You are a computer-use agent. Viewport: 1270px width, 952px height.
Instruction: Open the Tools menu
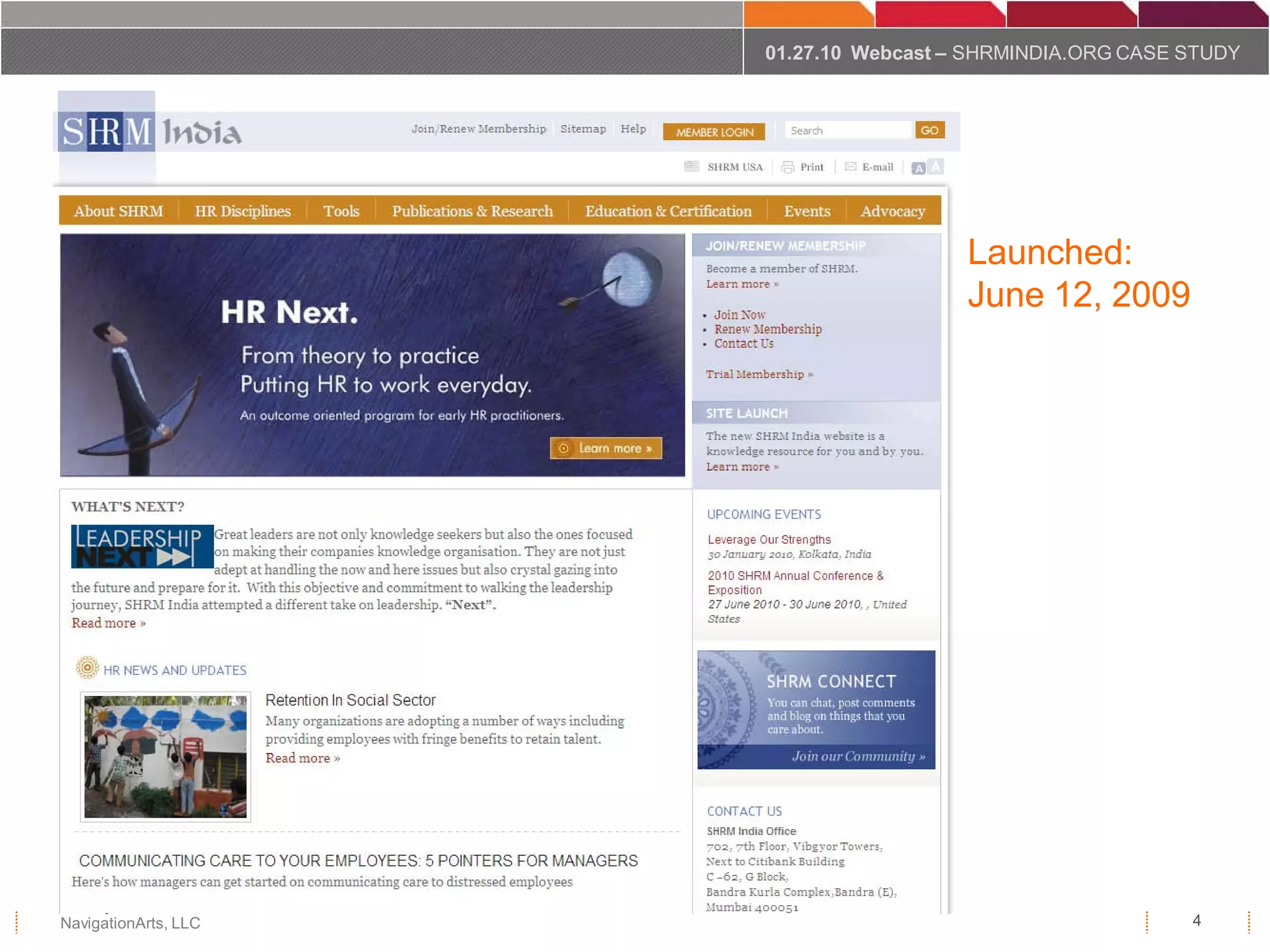[x=341, y=211]
